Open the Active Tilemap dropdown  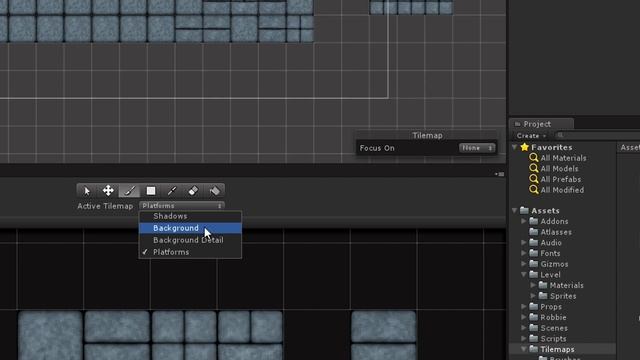182,206
